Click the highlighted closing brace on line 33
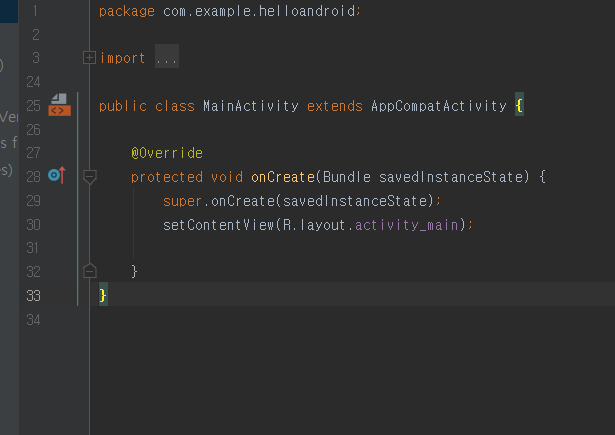The height and width of the screenshot is (435, 615). click(x=103, y=295)
